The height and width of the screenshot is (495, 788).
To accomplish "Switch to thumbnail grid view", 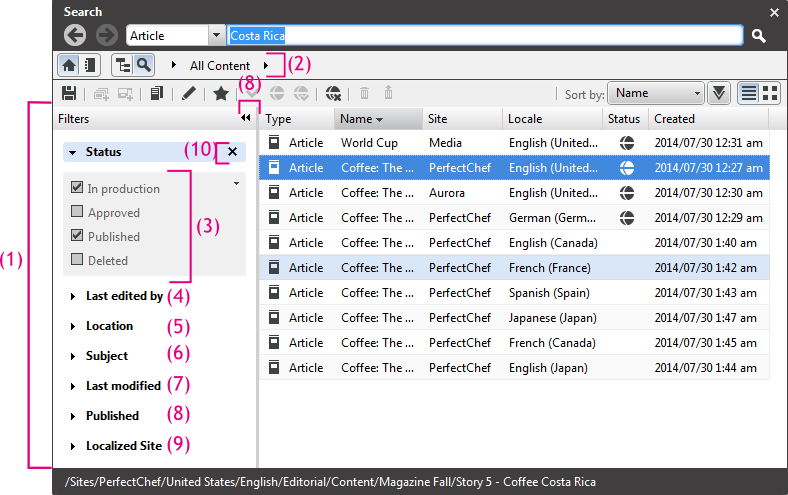I will [x=770, y=93].
